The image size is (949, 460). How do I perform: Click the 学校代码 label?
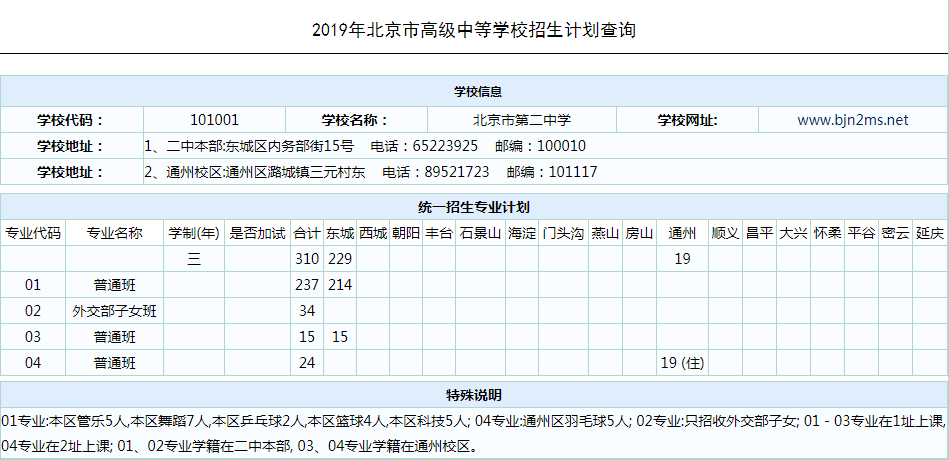(x=71, y=120)
